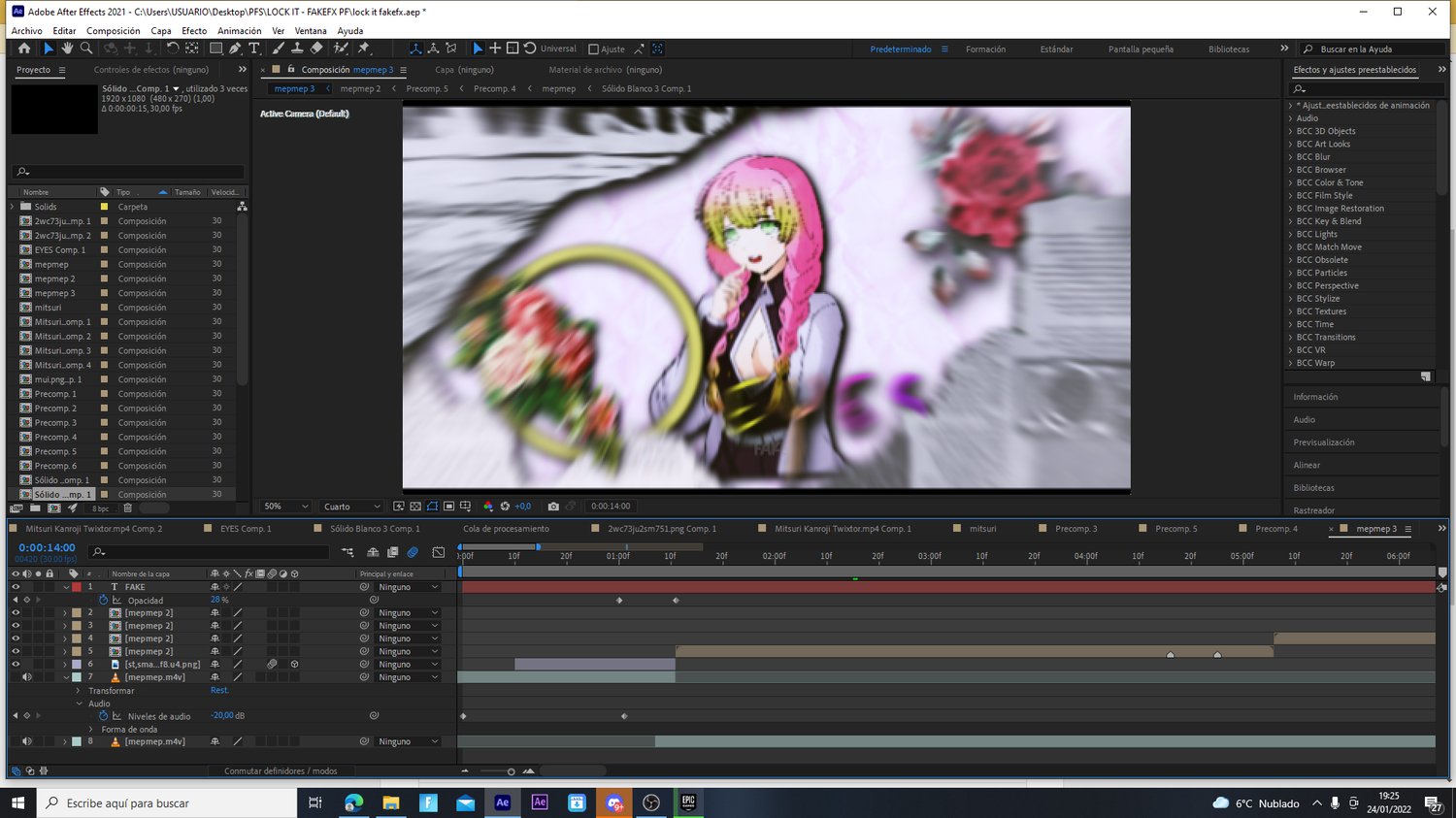Select the Brush tool

tap(279, 49)
